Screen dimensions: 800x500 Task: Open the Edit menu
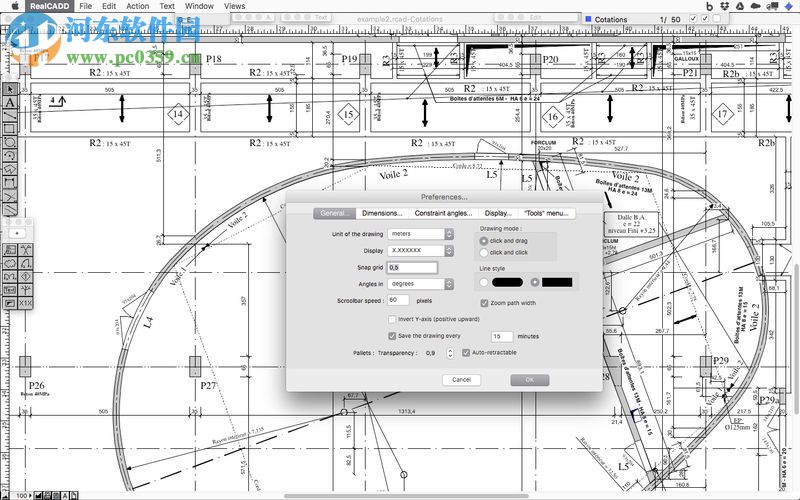[x=109, y=6]
